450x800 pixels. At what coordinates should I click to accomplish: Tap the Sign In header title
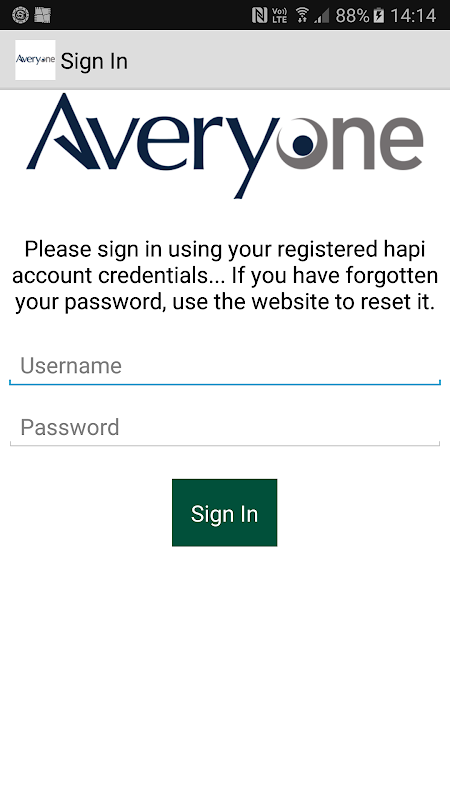pyautogui.click(x=94, y=61)
